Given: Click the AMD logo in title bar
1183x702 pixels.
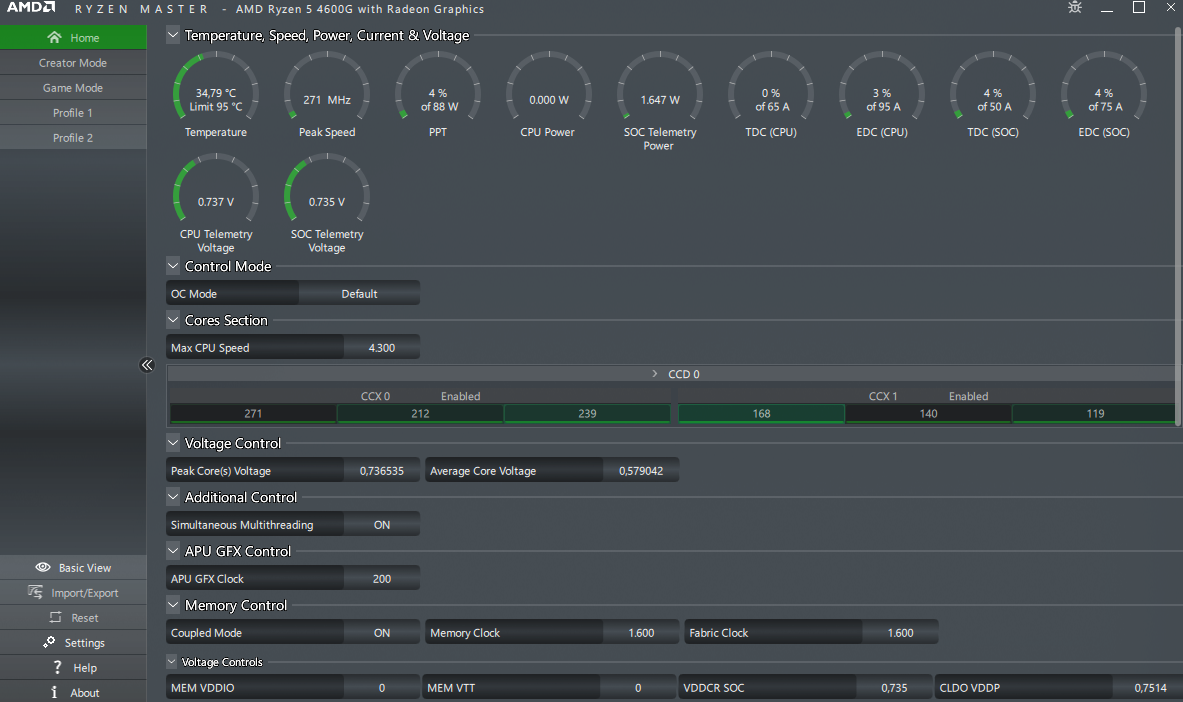Looking at the screenshot, I should [x=31, y=8].
